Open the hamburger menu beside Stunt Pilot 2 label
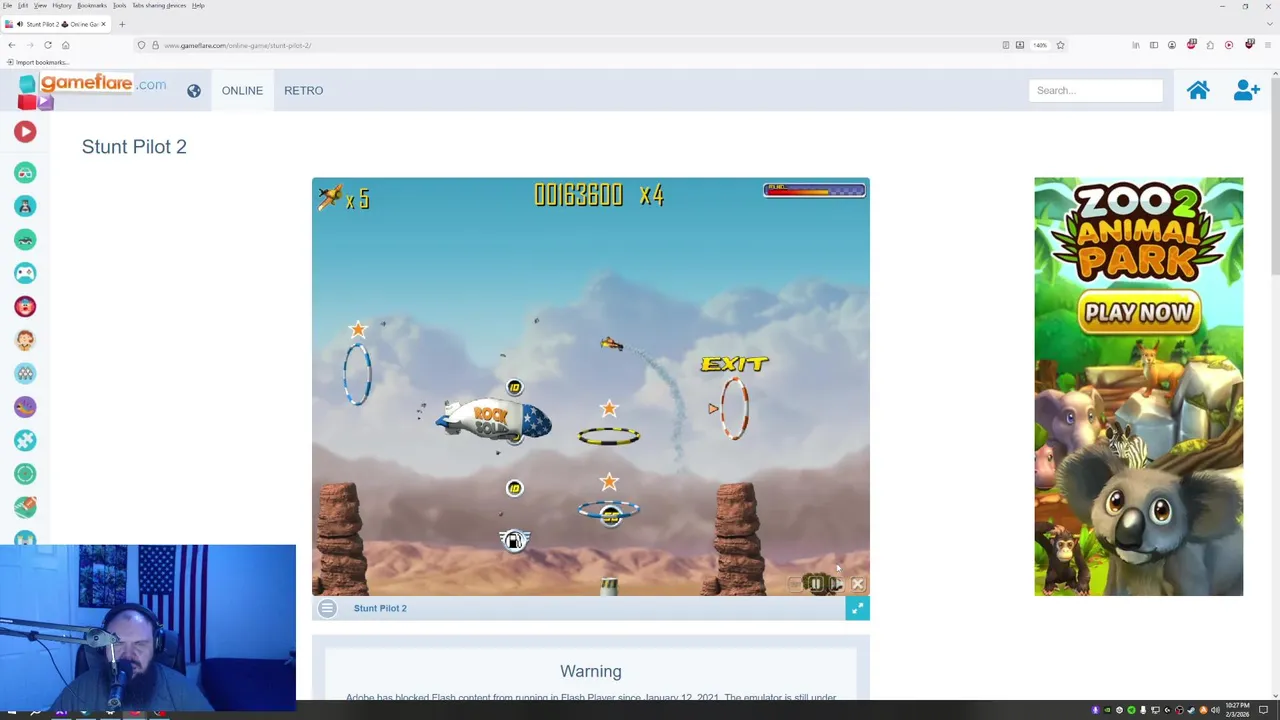This screenshot has width=1280, height=720. pos(327,608)
